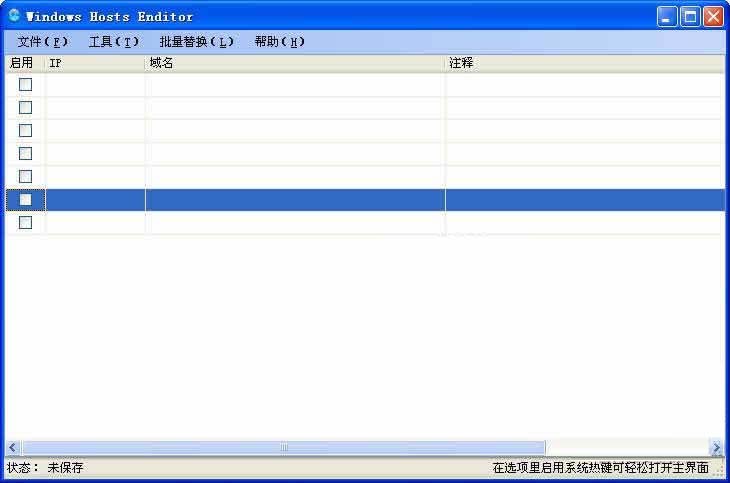Click the resize grip in the status bar corner
This screenshot has width=730, height=483.
(719, 469)
